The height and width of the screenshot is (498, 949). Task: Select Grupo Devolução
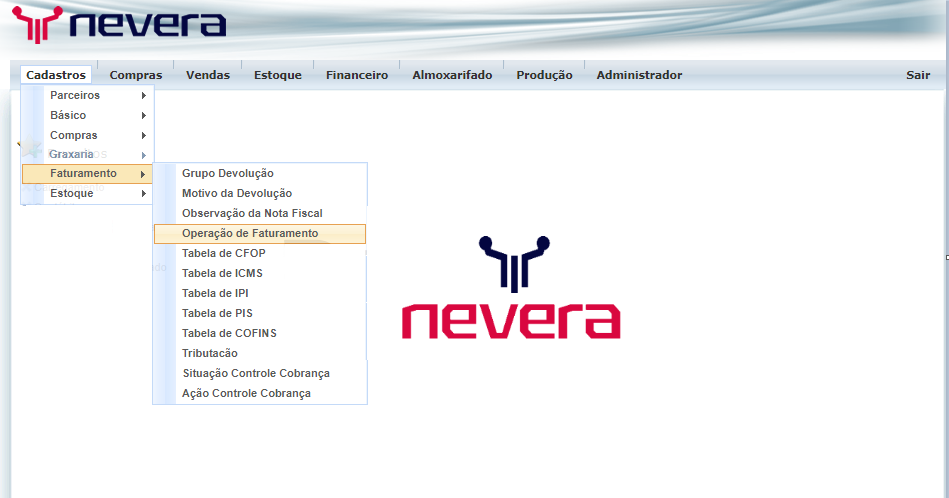pos(260,173)
